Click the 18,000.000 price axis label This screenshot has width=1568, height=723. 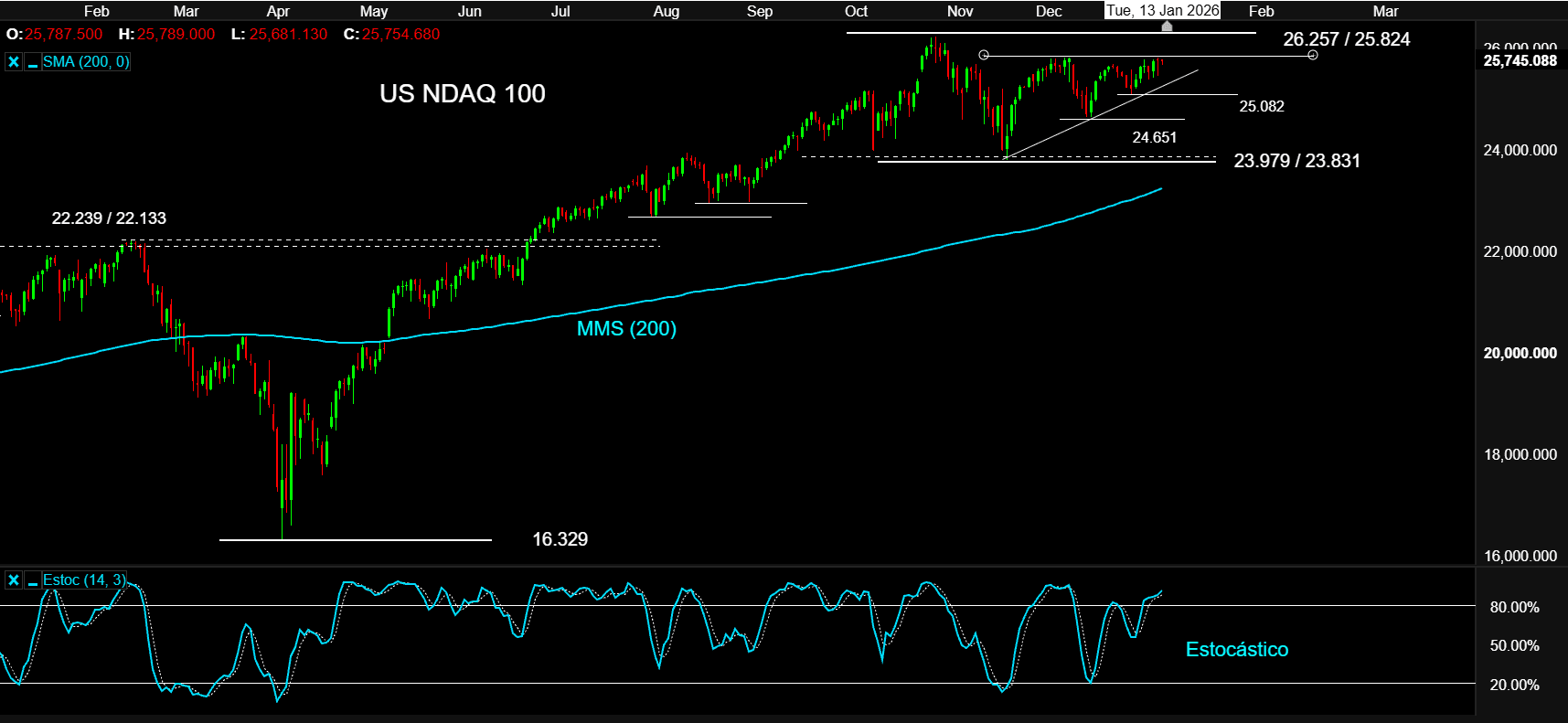1520,454
